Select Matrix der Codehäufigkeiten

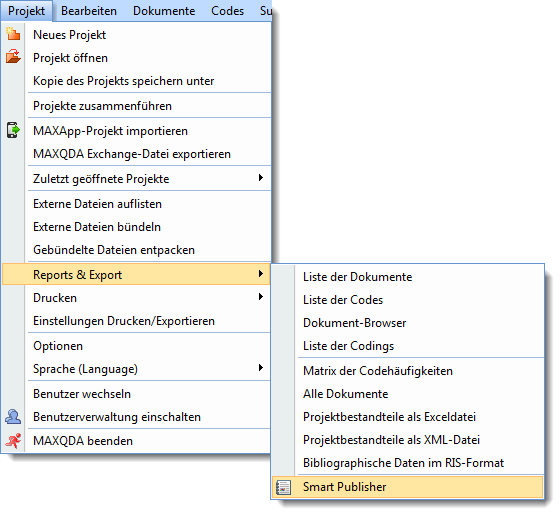[x=408, y=371]
